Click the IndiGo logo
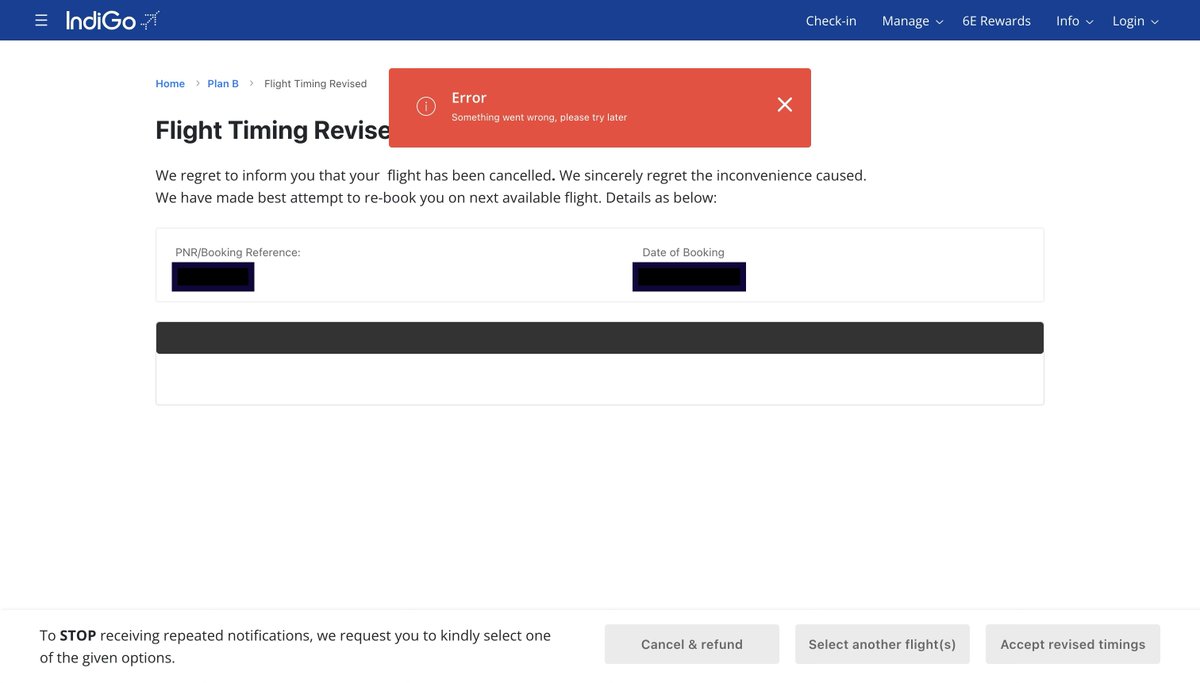1200x683 pixels. [112, 20]
